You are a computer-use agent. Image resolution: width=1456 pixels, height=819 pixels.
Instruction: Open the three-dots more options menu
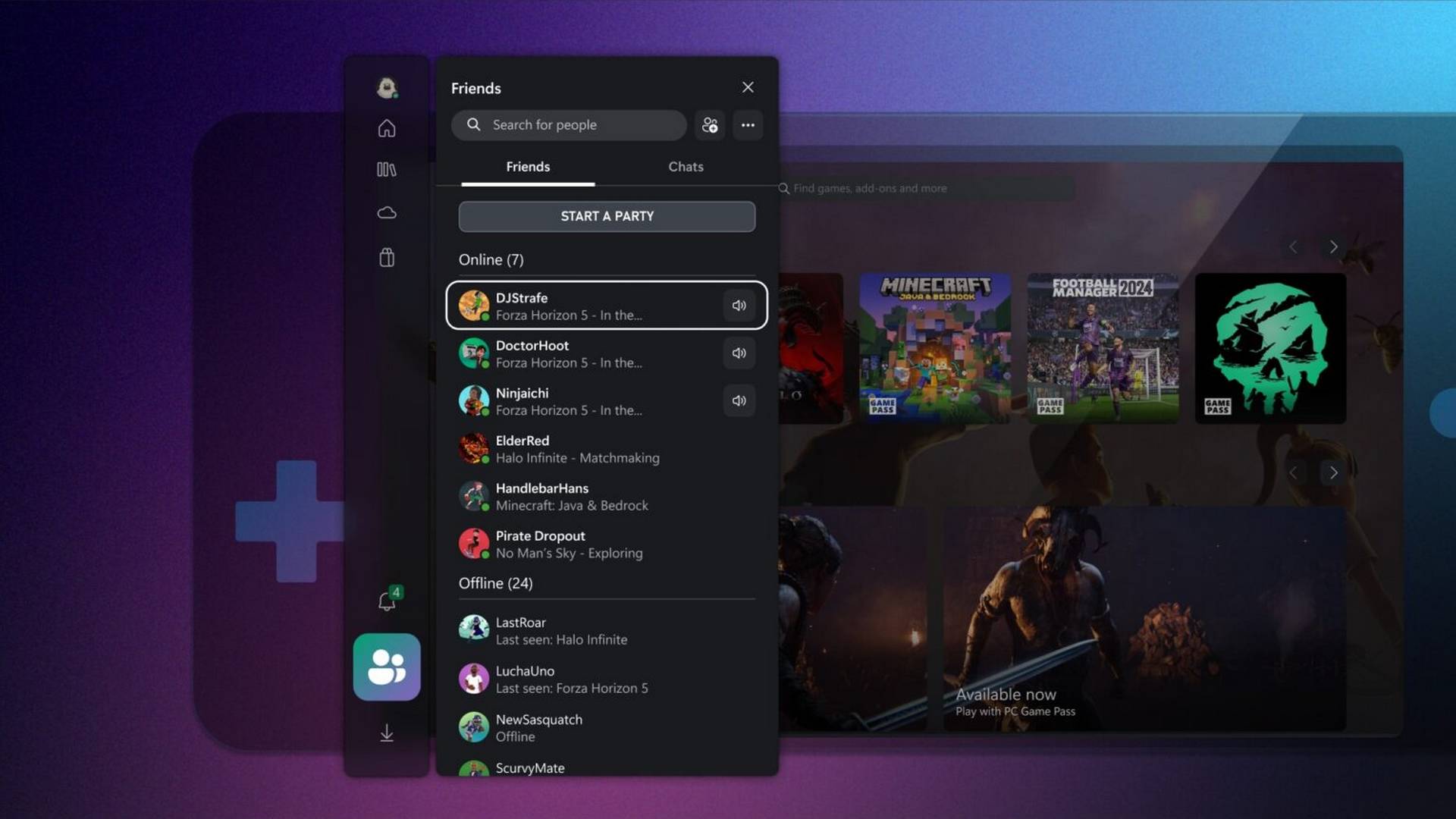tap(748, 125)
